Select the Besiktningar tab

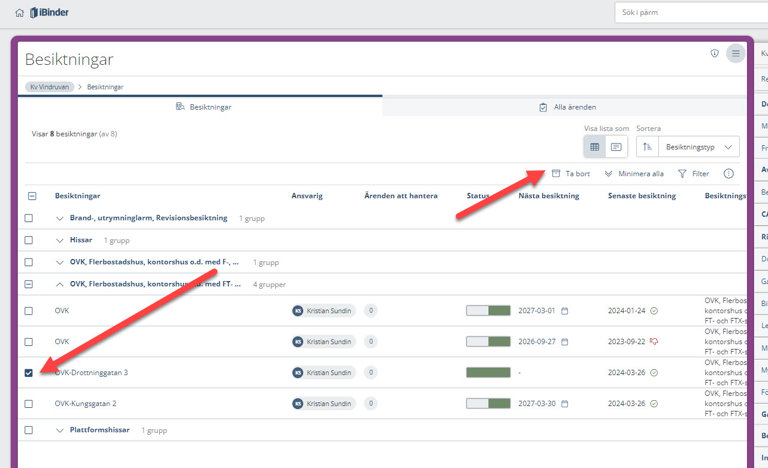pyautogui.click(x=198, y=107)
